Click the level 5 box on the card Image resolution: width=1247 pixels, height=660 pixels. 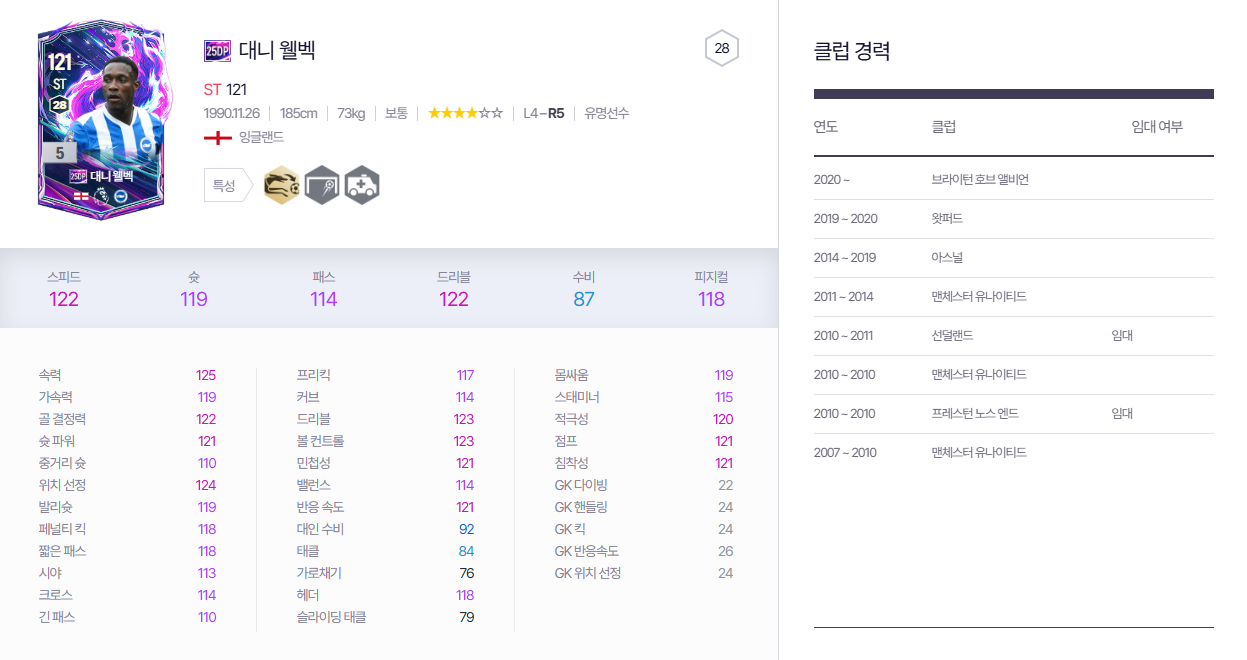[x=60, y=153]
